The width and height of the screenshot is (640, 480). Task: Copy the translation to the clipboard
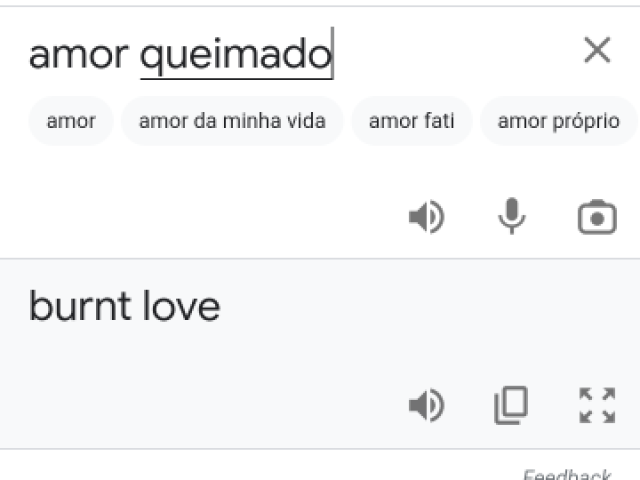click(x=511, y=405)
